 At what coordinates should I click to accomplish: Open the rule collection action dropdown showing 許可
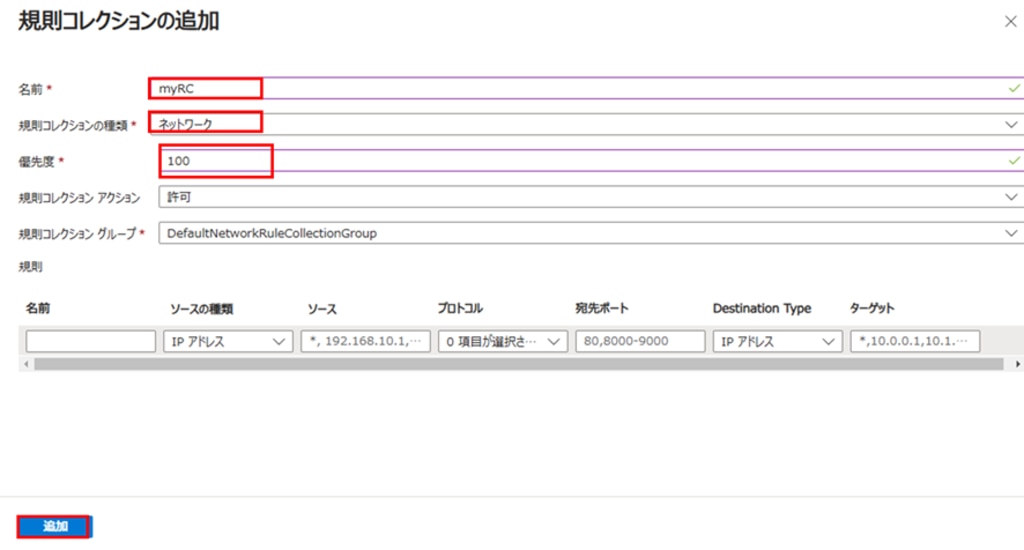(x=591, y=197)
